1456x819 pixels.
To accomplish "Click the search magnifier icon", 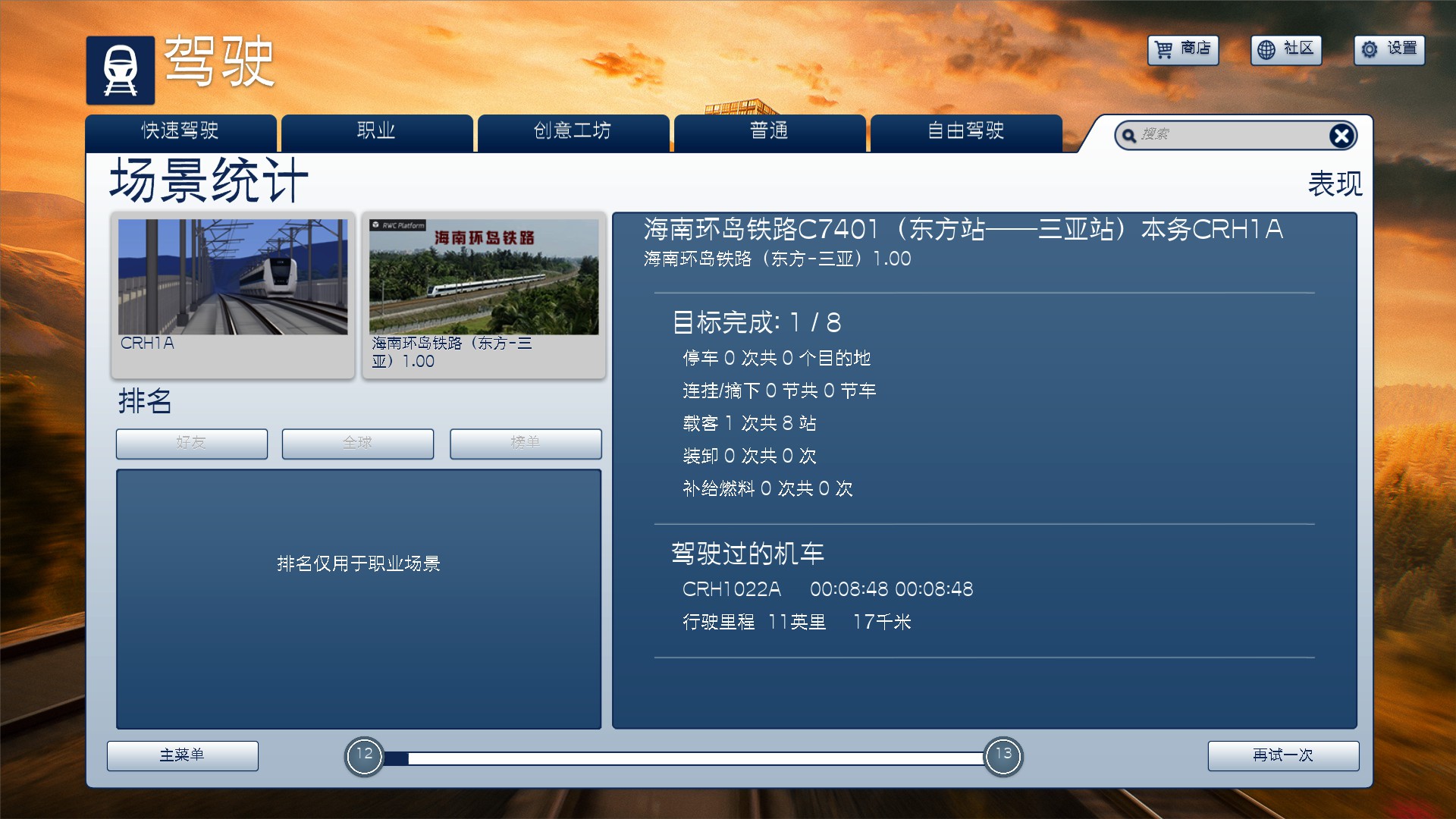I will [1129, 136].
